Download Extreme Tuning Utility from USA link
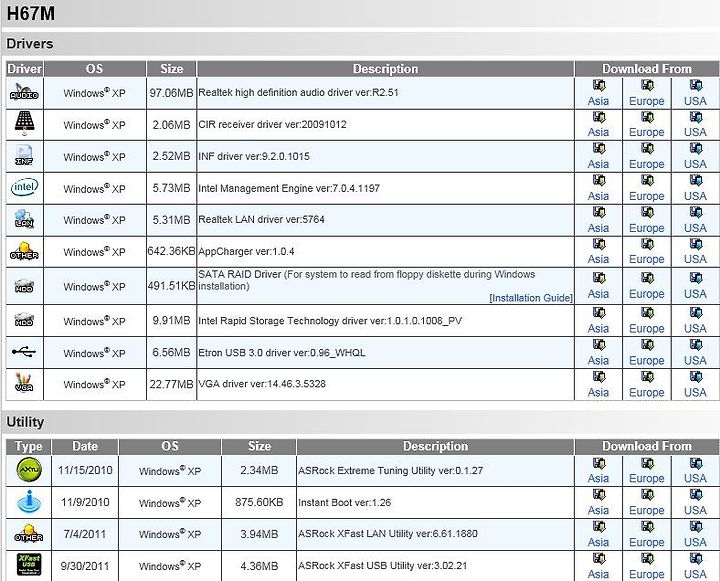 click(695, 479)
